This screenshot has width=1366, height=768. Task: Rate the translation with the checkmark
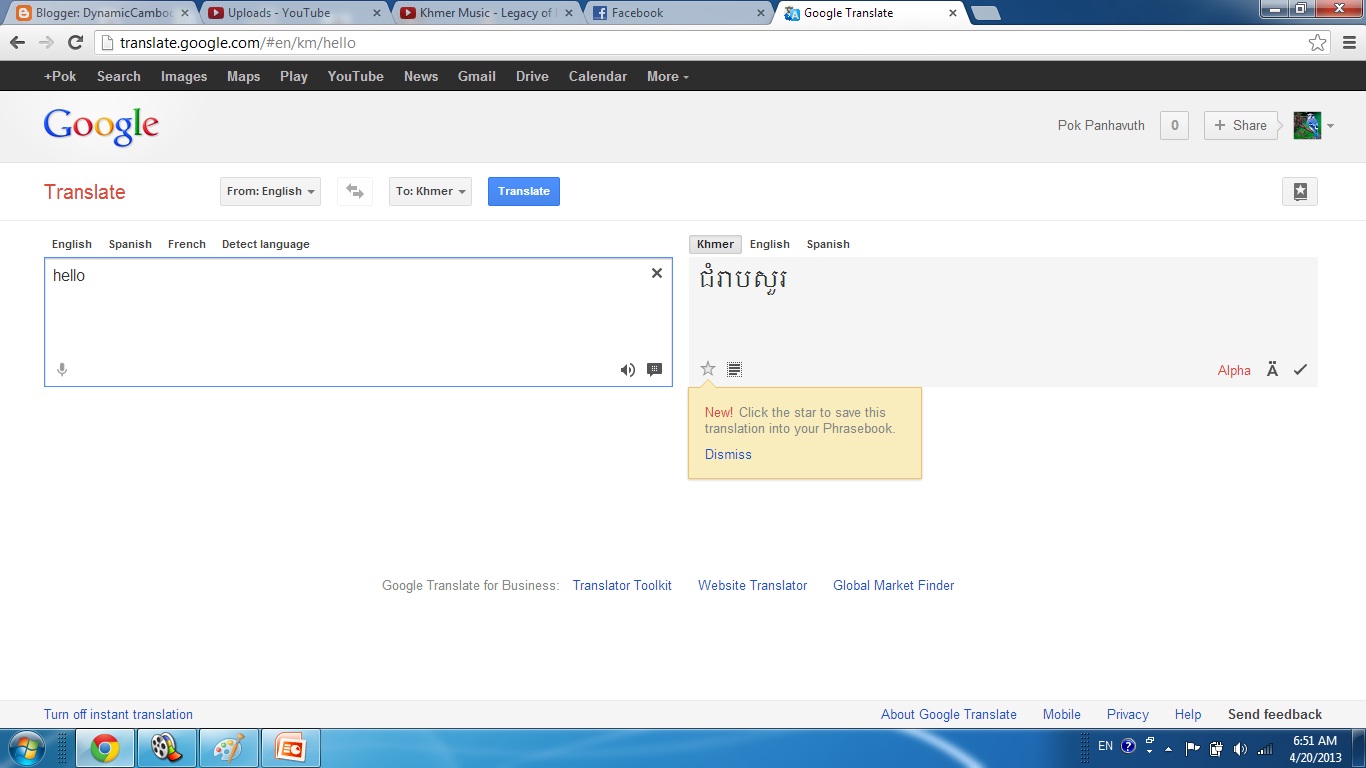1300,370
